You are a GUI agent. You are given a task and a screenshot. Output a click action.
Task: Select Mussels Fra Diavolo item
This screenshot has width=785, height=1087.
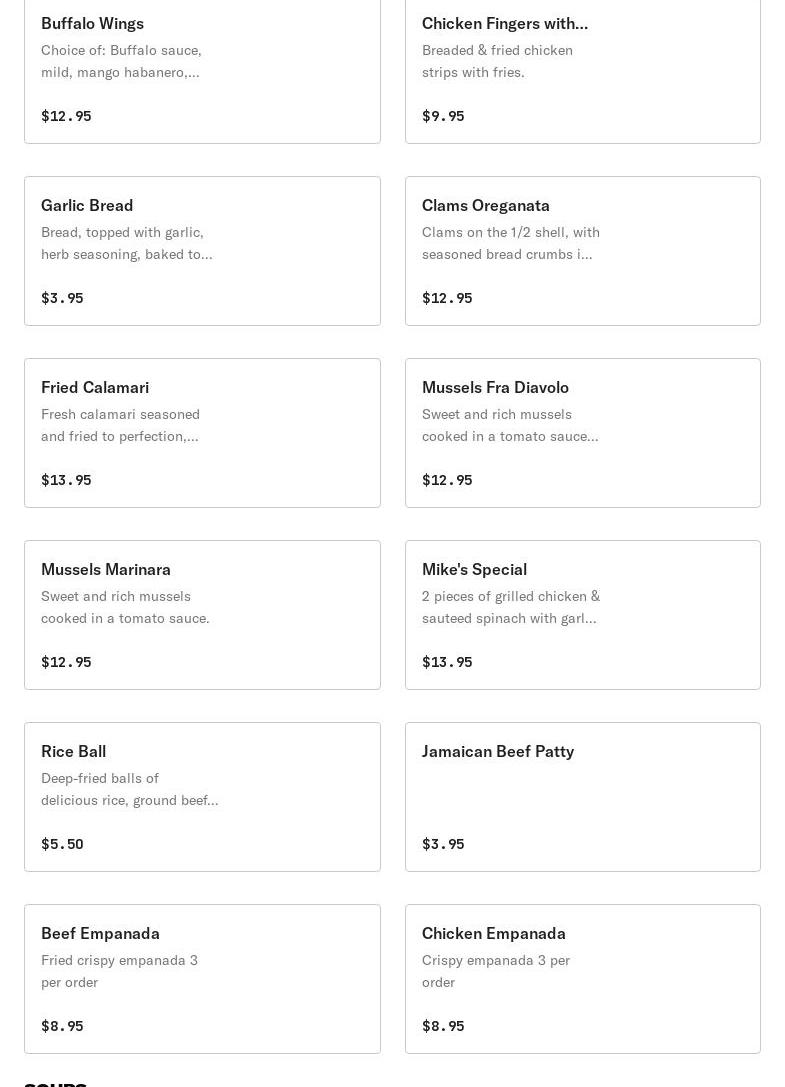tap(582, 433)
